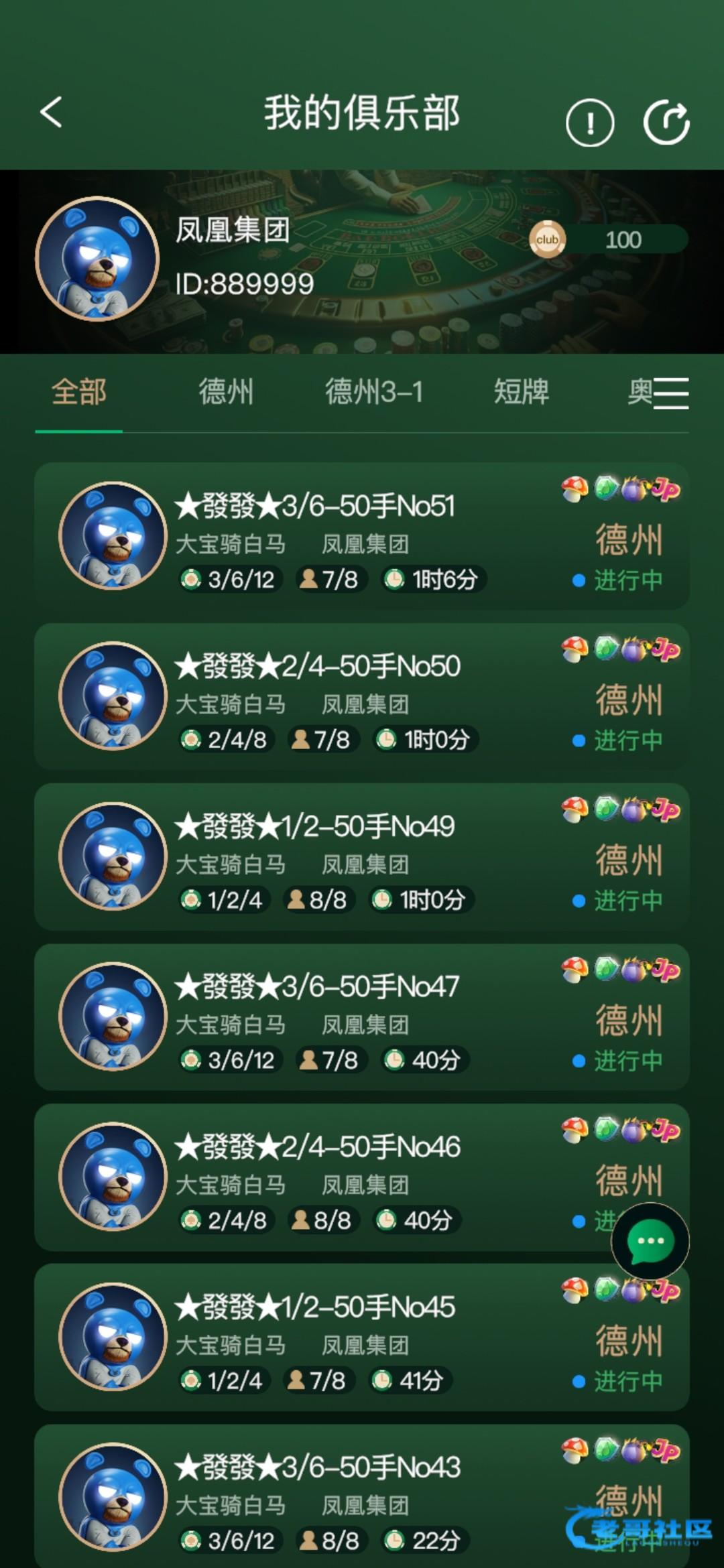Join table ★發發★1/2-50手No49

click(361, 856)
